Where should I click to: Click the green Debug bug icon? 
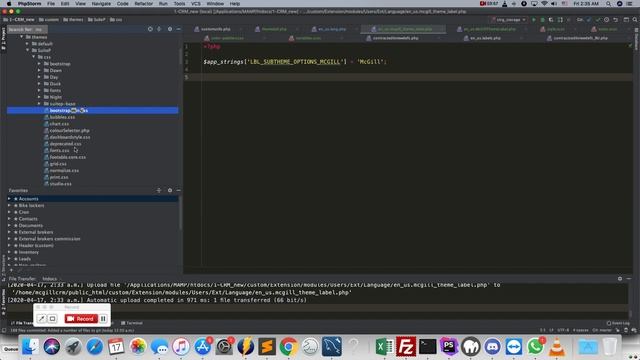[542, 20]
